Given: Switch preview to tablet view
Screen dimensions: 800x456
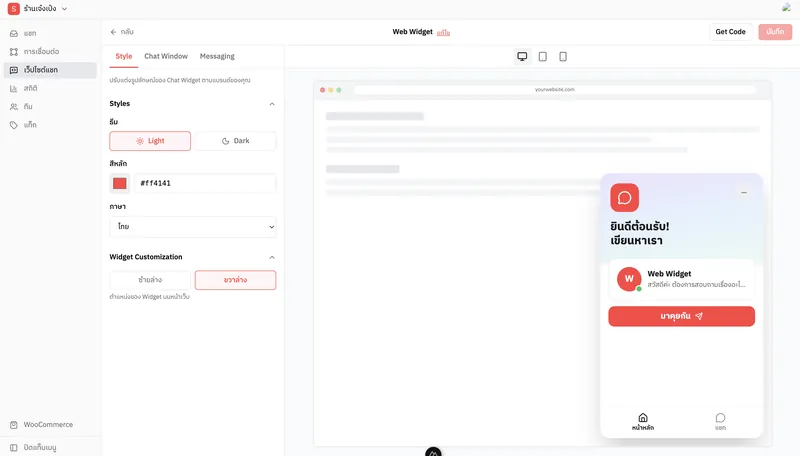Looking at the screenshot, I should coord(542,57).
